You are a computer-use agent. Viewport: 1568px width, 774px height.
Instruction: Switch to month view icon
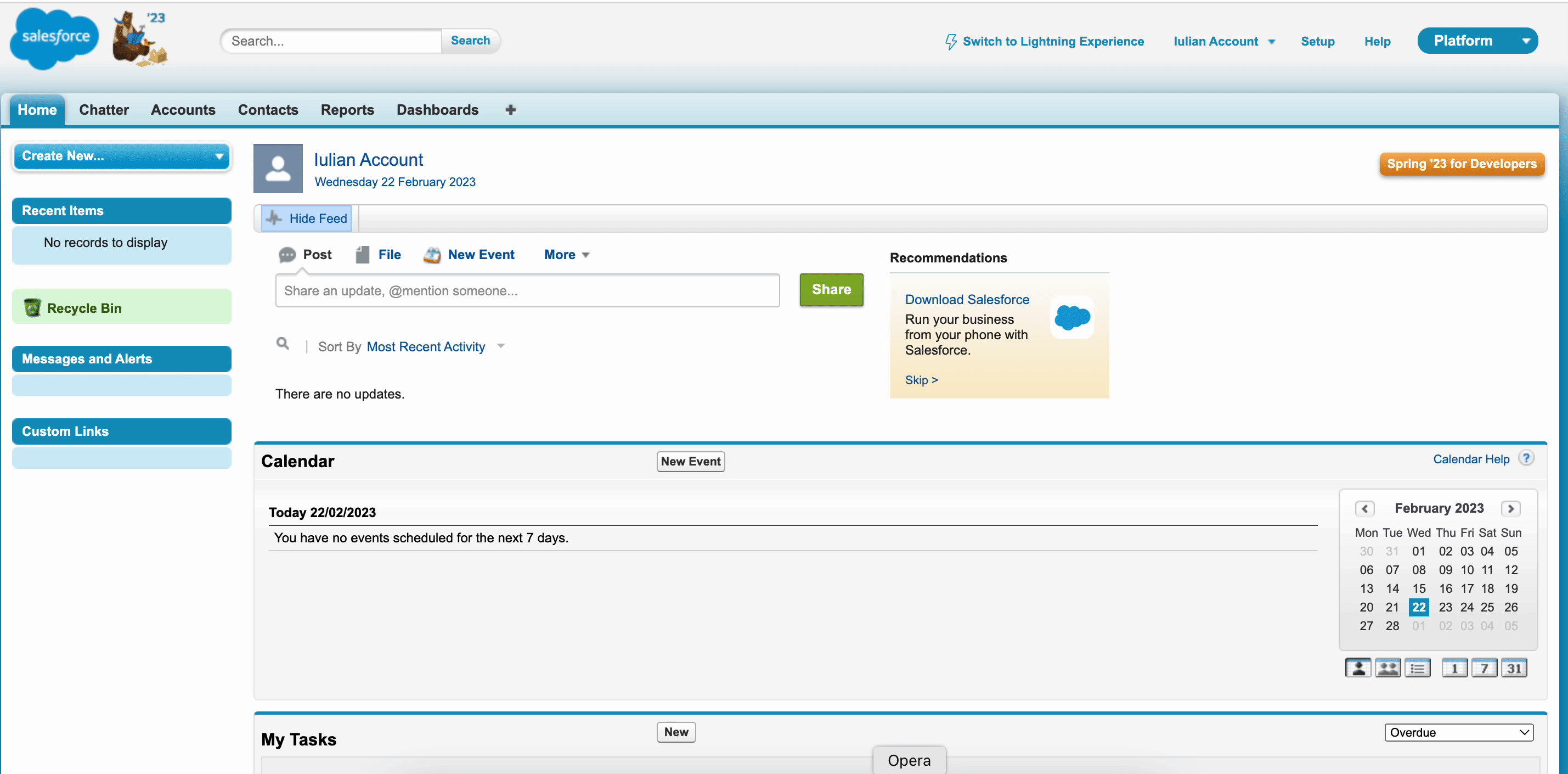coord(1514,668)
